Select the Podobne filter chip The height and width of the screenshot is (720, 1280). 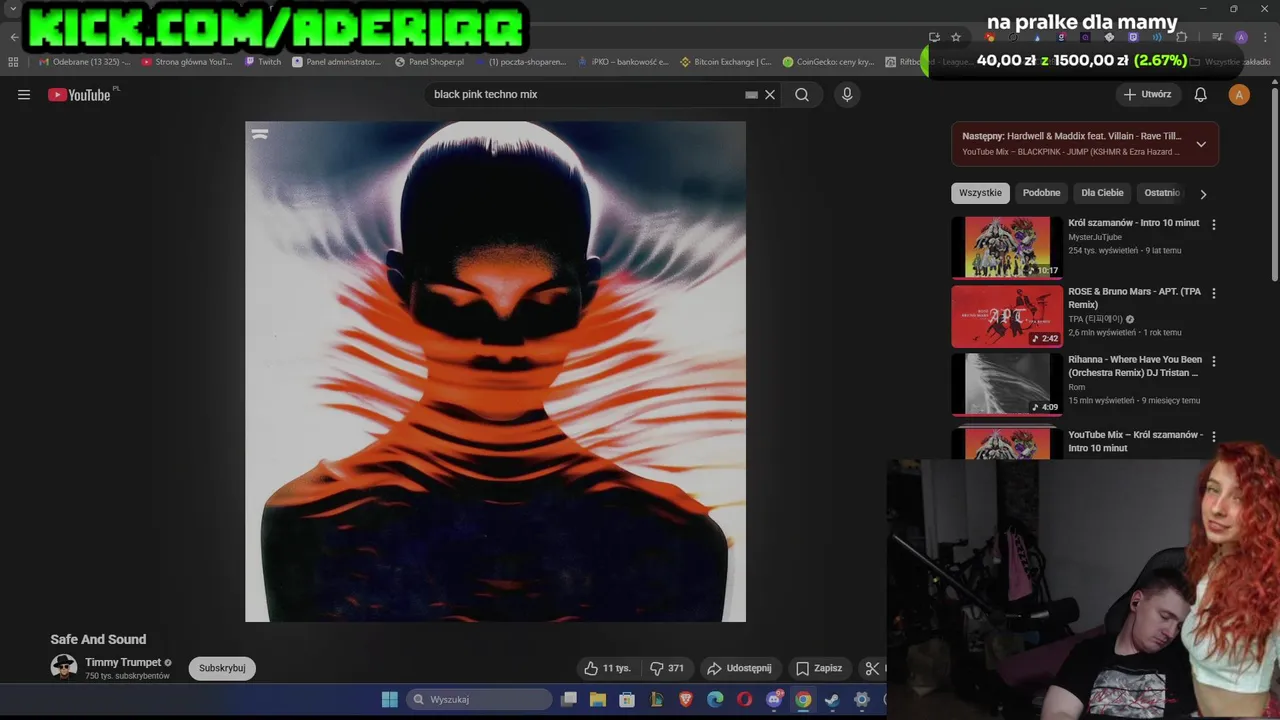[x=1041, y=193]
